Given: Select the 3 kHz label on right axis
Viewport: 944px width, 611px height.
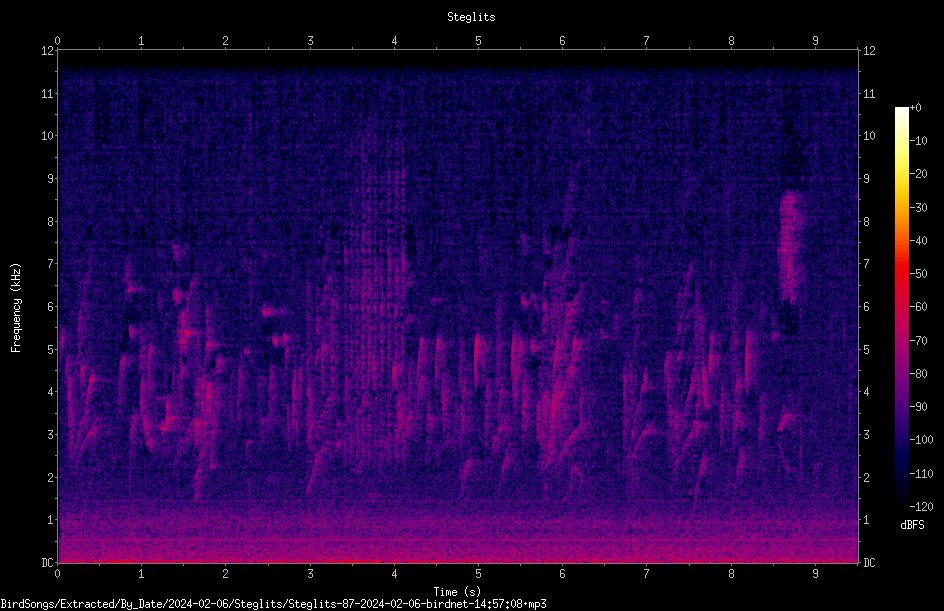Looking at the screenshot, I should pyautogui.click(x=866, y=435).
